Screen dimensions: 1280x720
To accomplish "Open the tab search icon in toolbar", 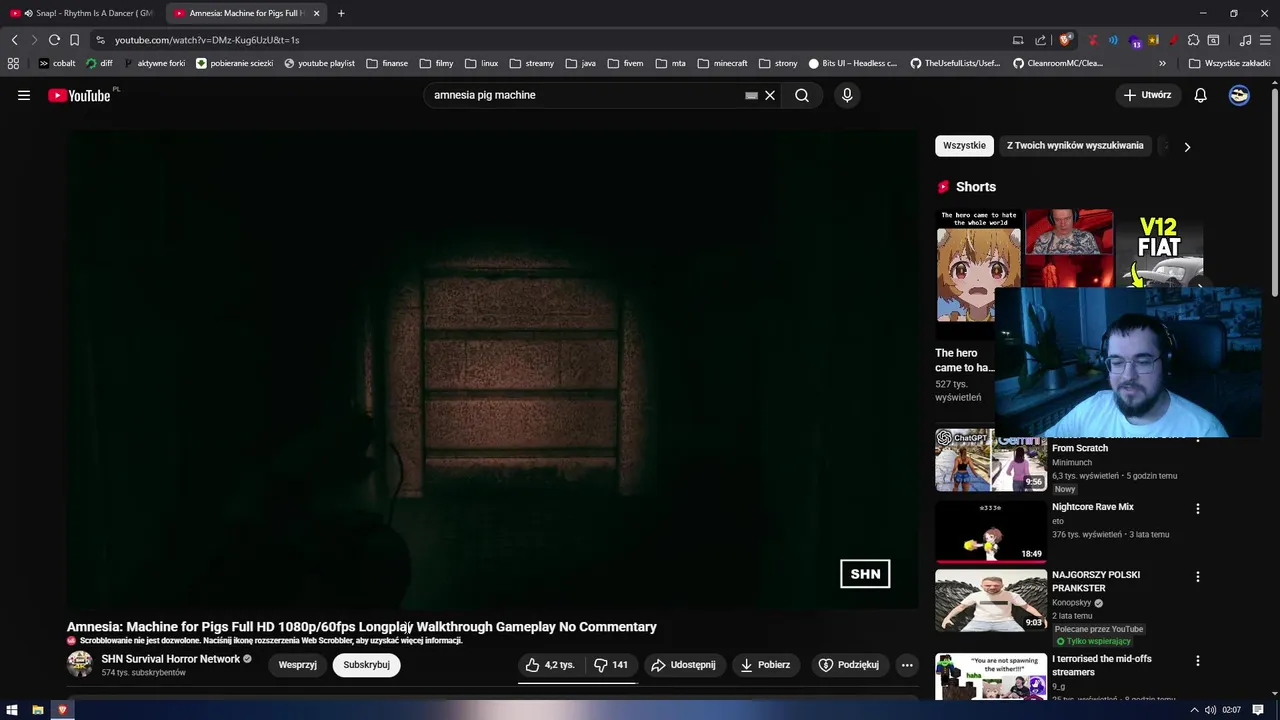I will click(x=1213, y=40).
